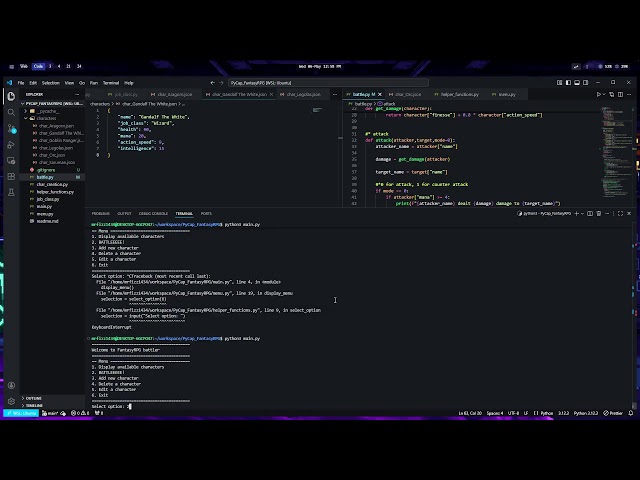Open the Source Control view
Screen dimensions: 640x480
pos(11,129)
